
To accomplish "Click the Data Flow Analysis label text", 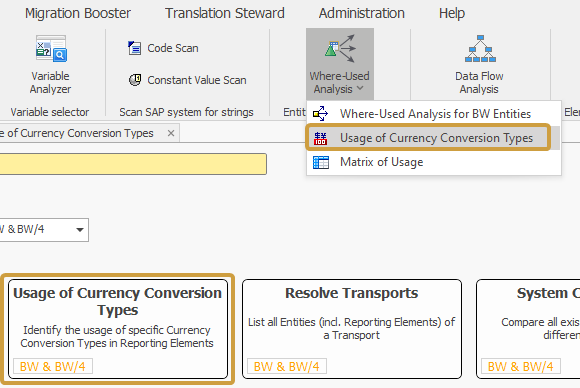I will [479, 82].
